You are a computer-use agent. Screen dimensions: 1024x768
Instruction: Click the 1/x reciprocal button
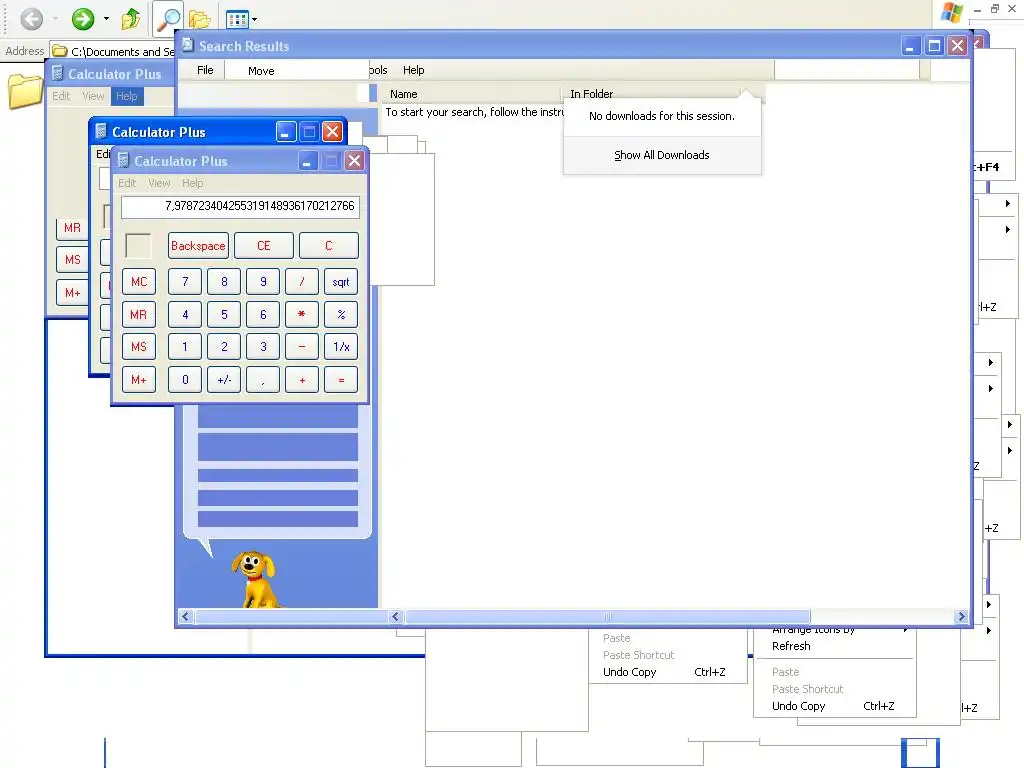[341, 347]
